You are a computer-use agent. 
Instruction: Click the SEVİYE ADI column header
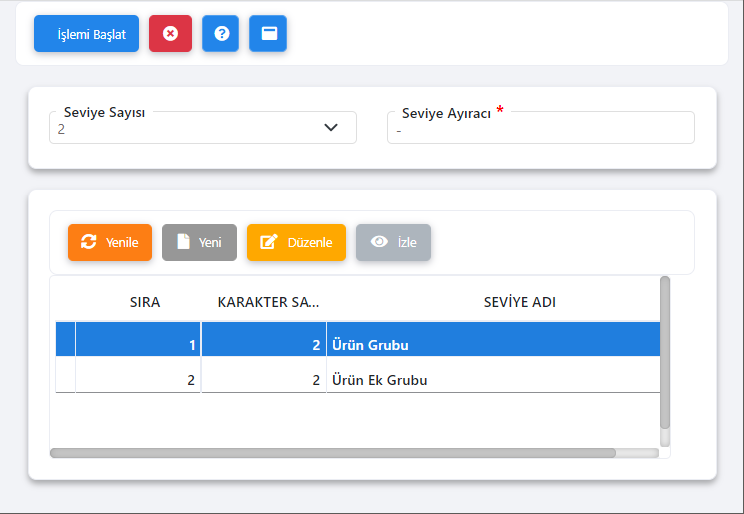pyautogui.click(x=520, y=302)
